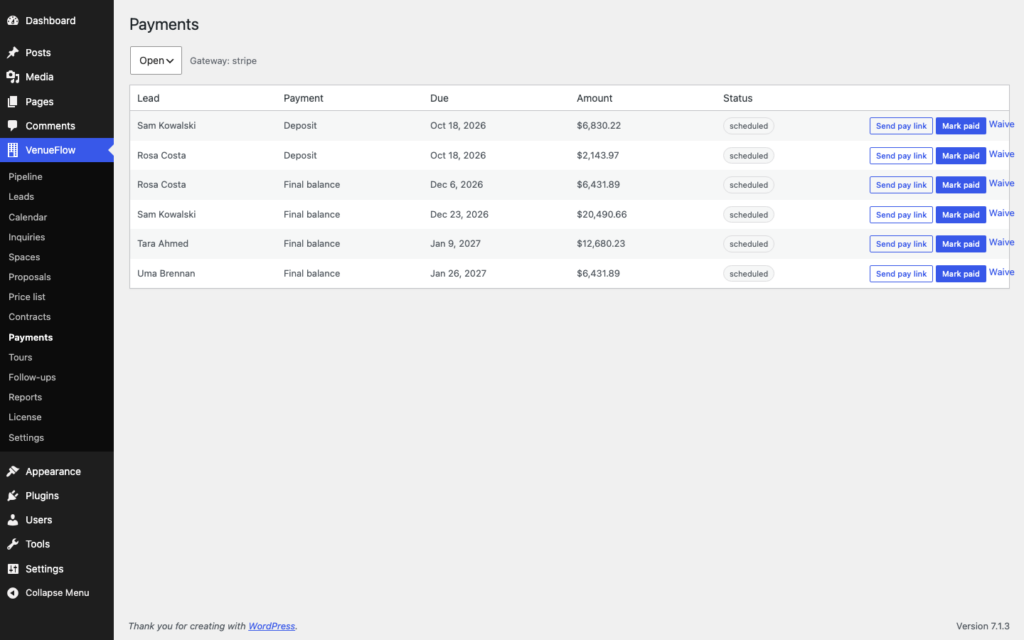Click the Version 7.1.3 footer text
This screenshot has height=640, width=1024.
coord(983,626)
